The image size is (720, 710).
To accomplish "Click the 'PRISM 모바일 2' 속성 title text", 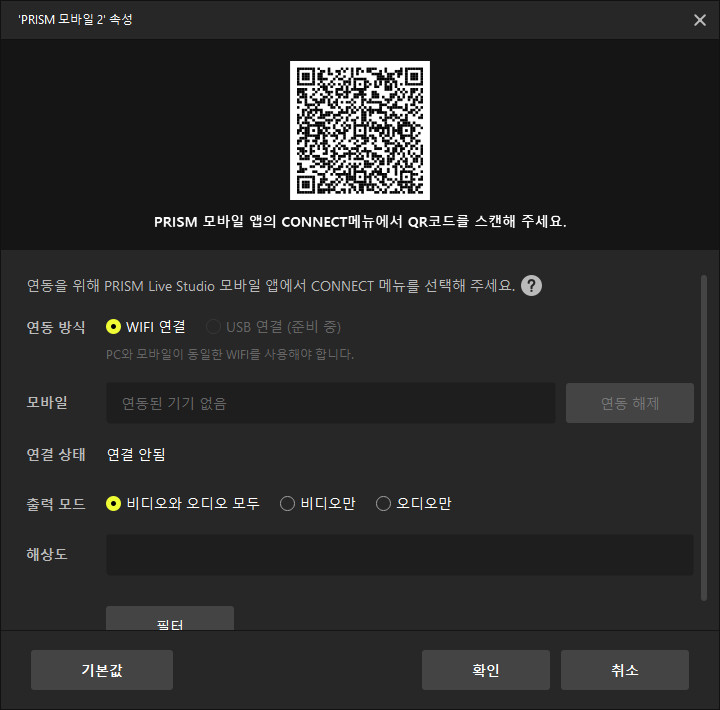I will coord(75,20).
